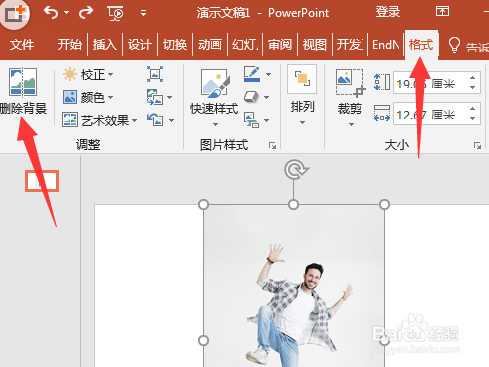Switch to the Developer (开发) tab
Viewport: 489px width, 367px height.
pos(350,44)
